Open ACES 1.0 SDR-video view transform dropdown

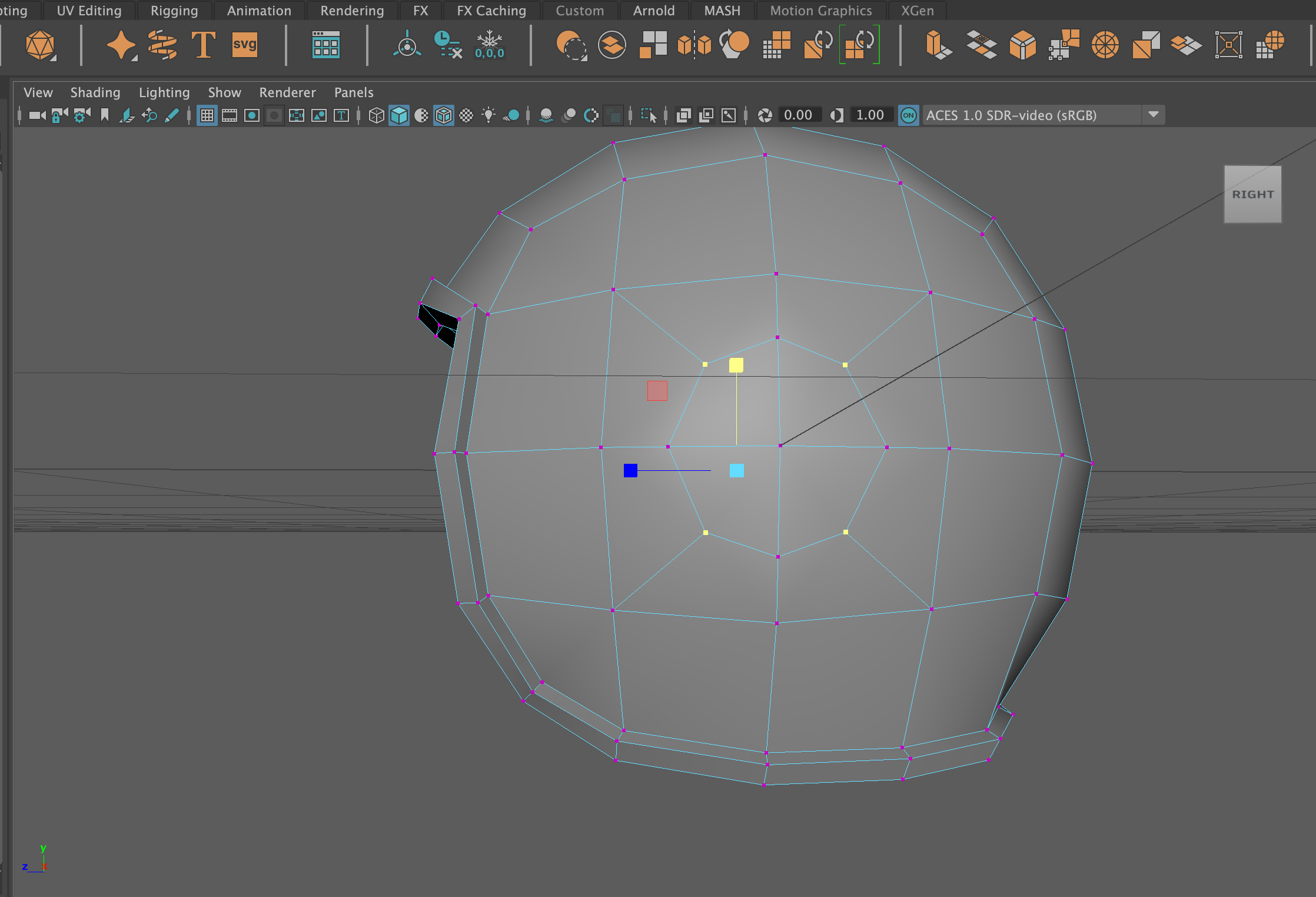click(x=1043, y=115)
